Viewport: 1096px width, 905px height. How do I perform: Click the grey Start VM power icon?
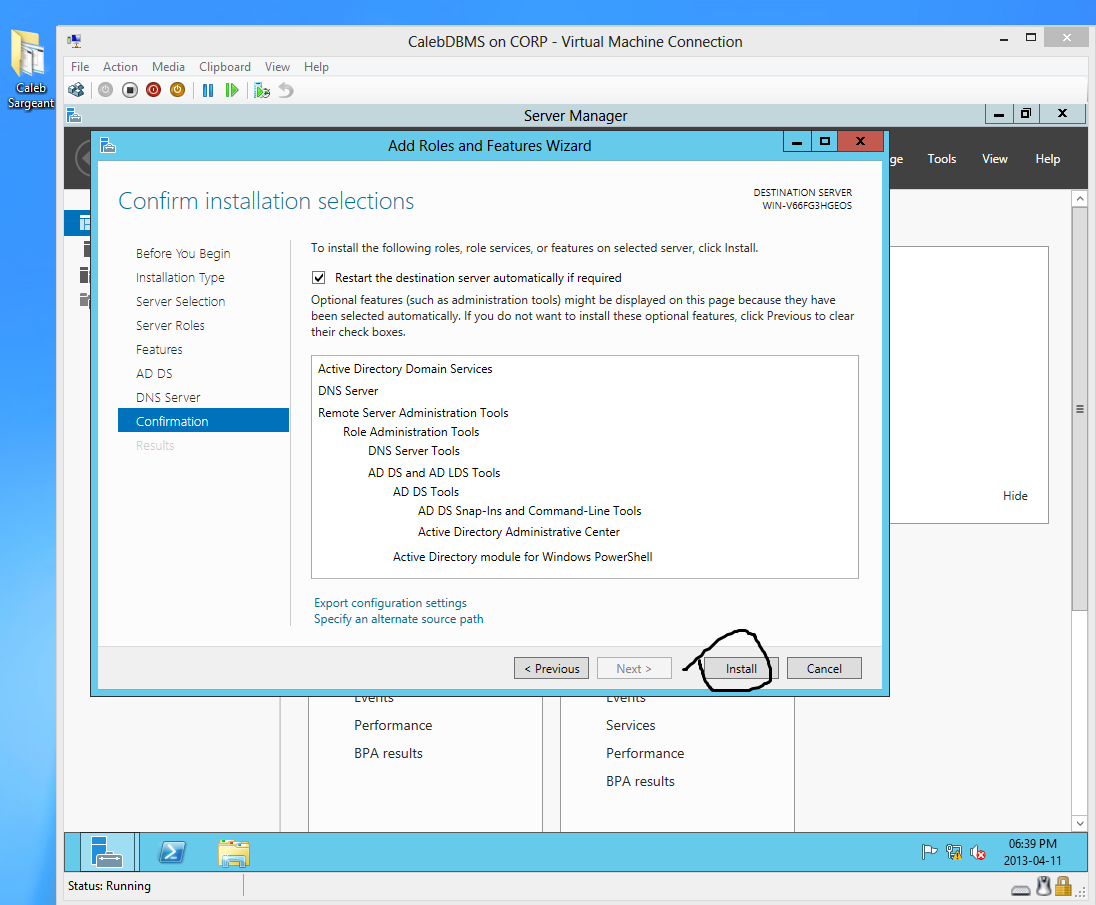coord(106,90)
